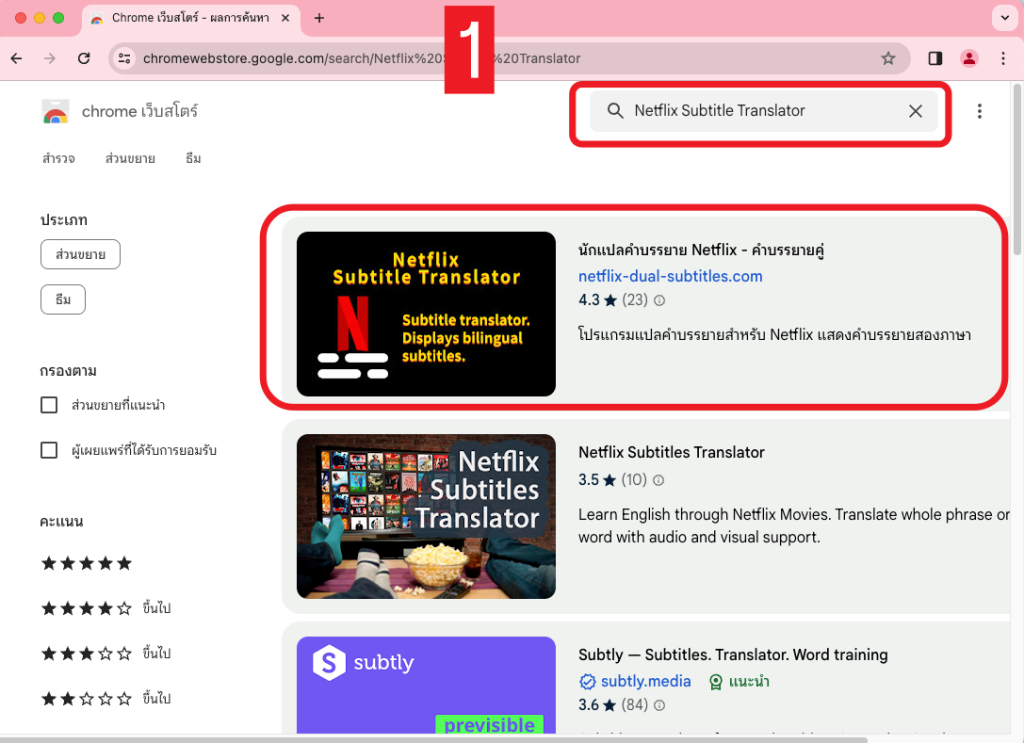
Task: Click the bookmark star in the address bar
Action: coord(888,58)
